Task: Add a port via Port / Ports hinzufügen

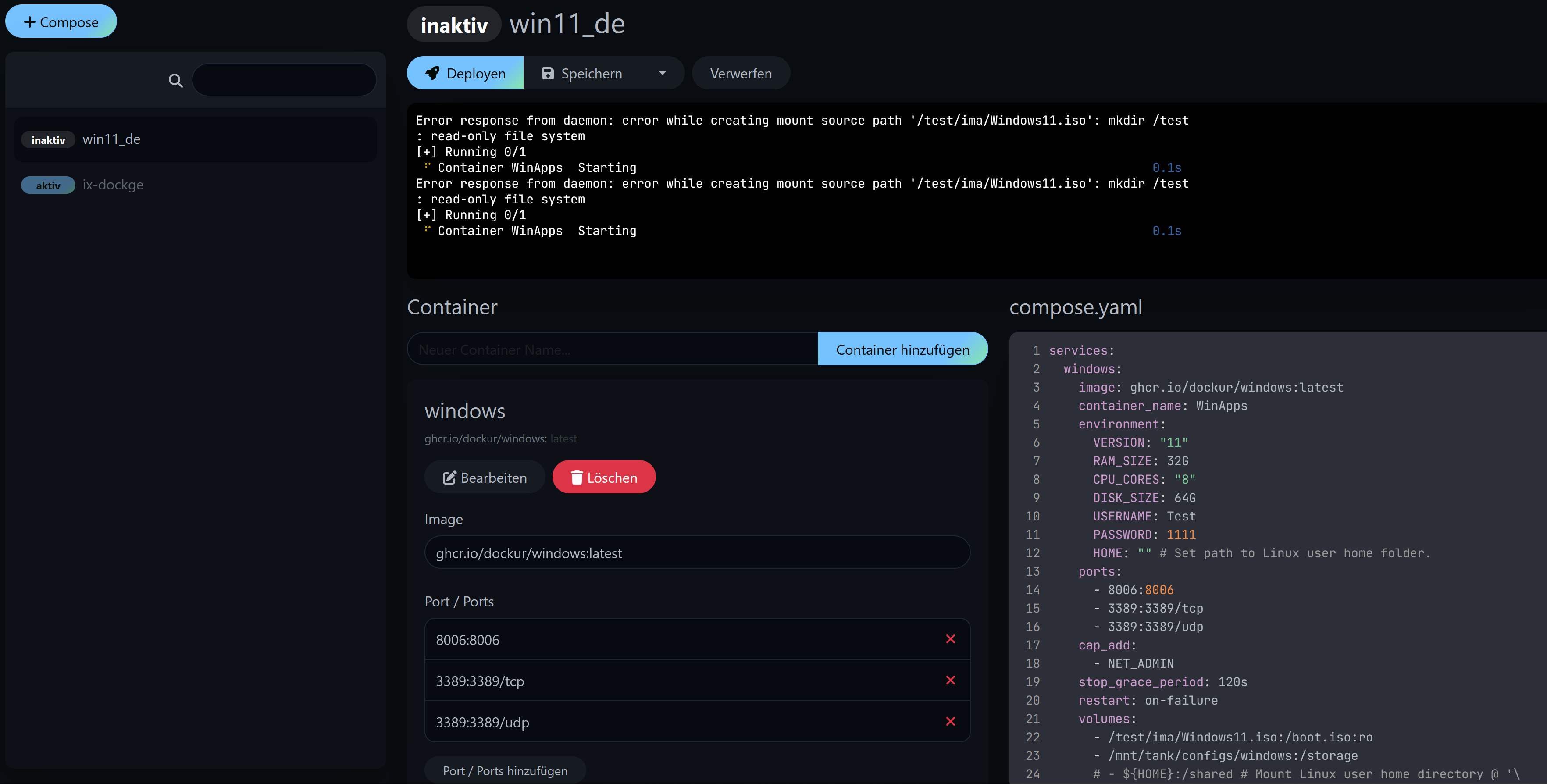Action: [504, 770]
